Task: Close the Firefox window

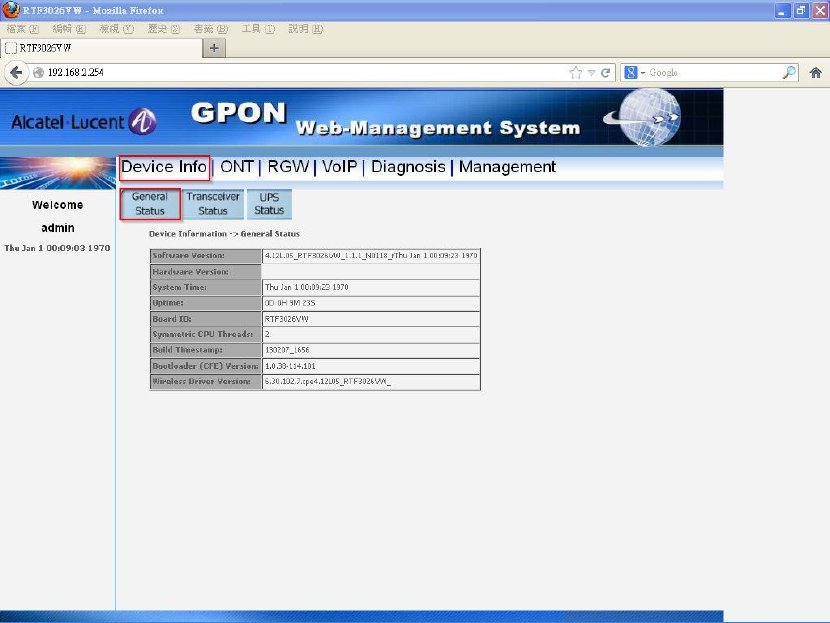Action: [x=820, y=11]
